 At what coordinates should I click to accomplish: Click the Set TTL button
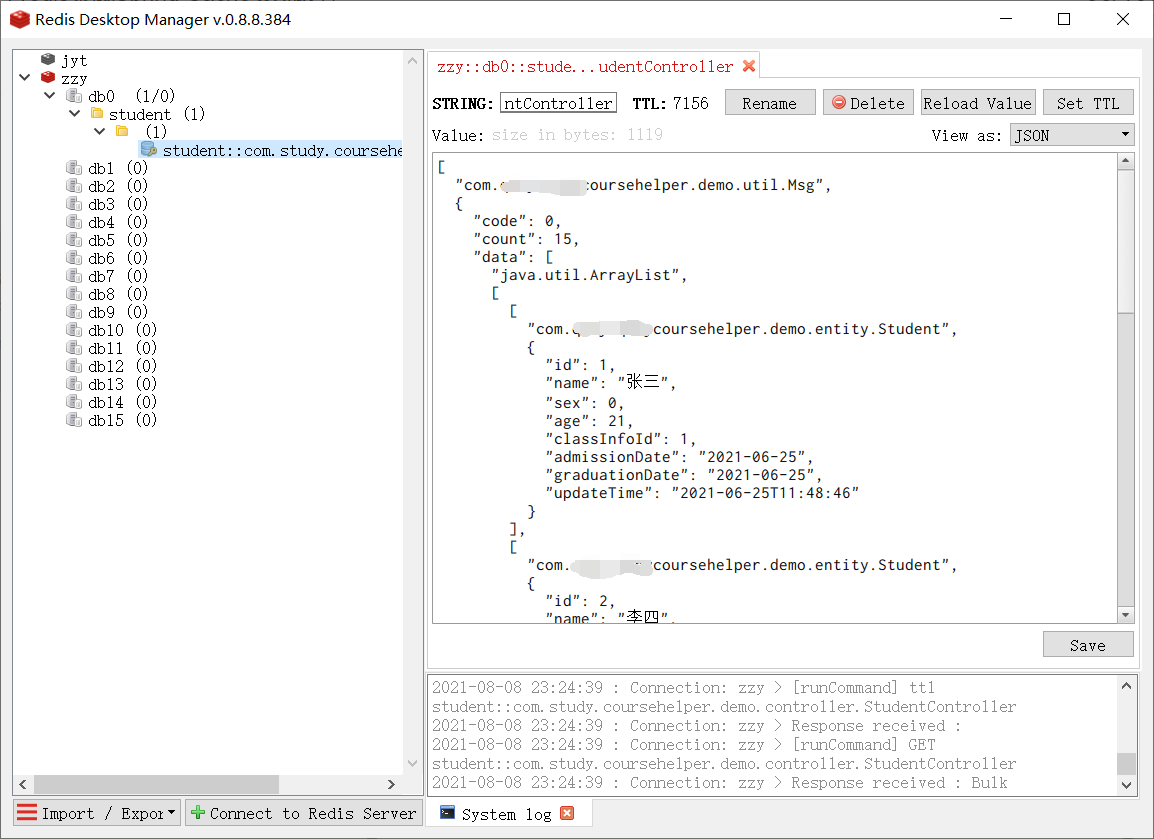pyautogui.click(x=1088, y=103)
